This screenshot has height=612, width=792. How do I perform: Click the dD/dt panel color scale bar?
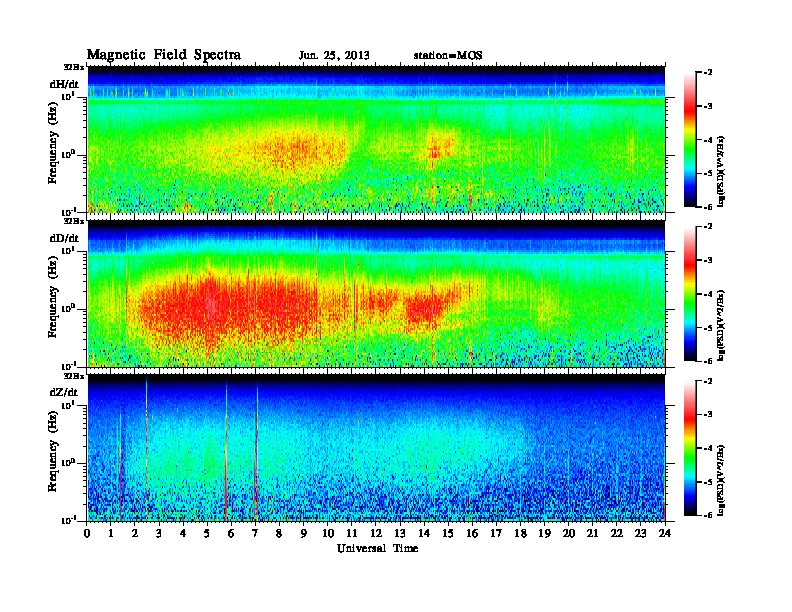point(690,294)
